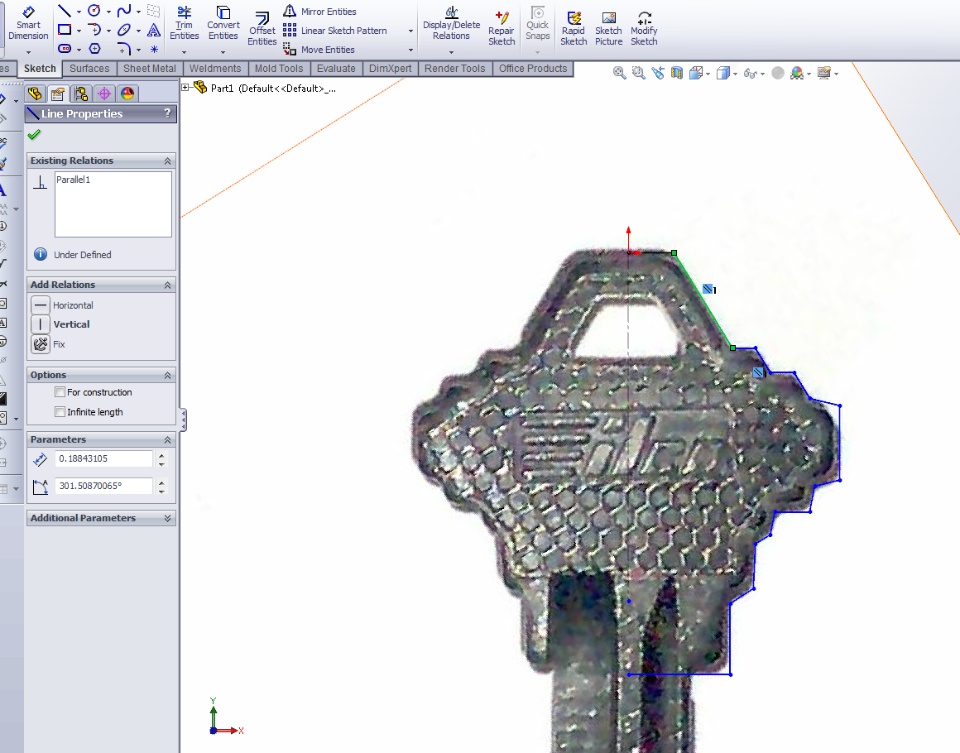This screenshot has width=960, height=753.
Task: Expand the Additional Parameters section
Action: [167, 518]
